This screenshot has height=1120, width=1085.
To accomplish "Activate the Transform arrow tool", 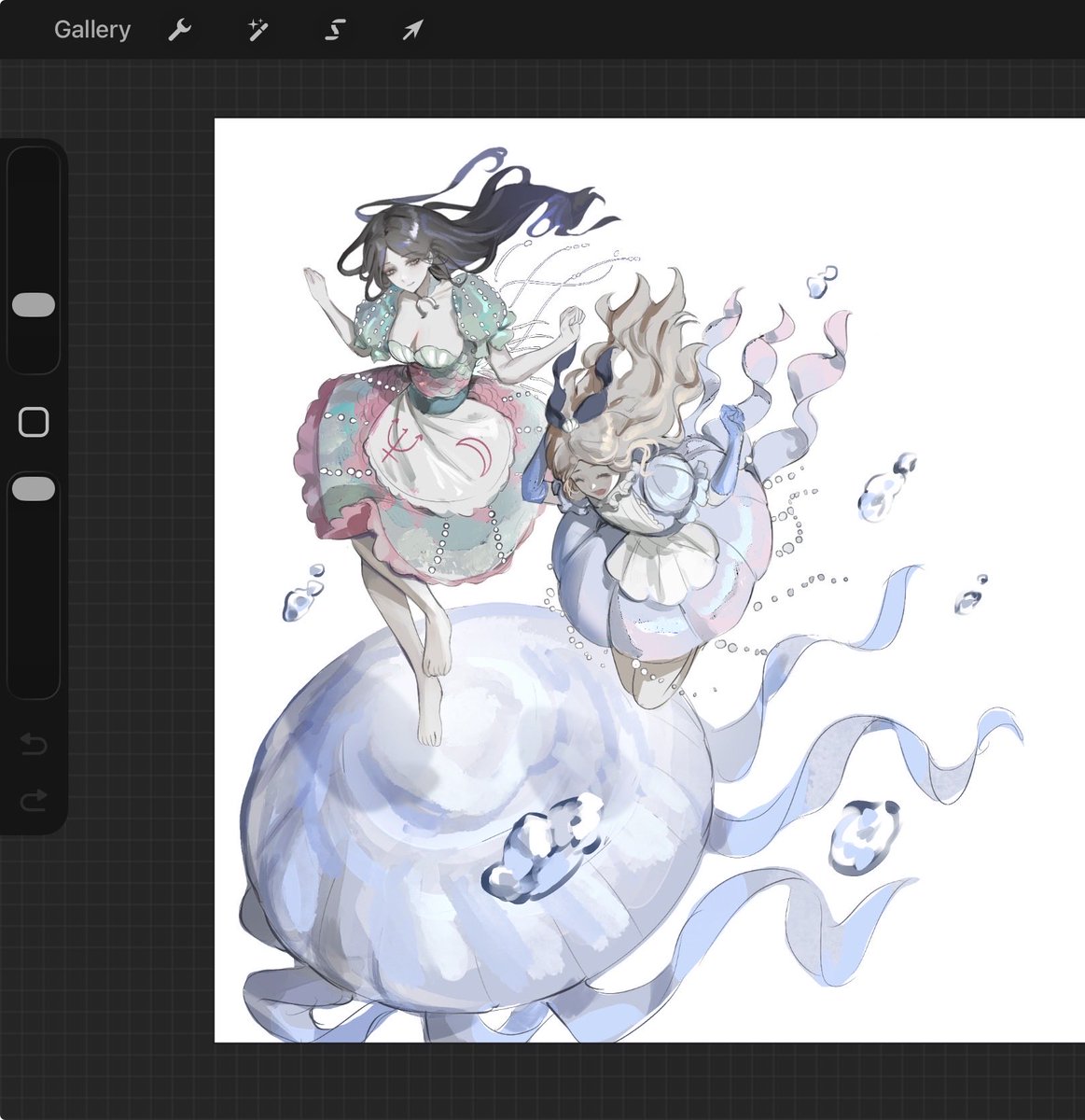I will 412,30.
